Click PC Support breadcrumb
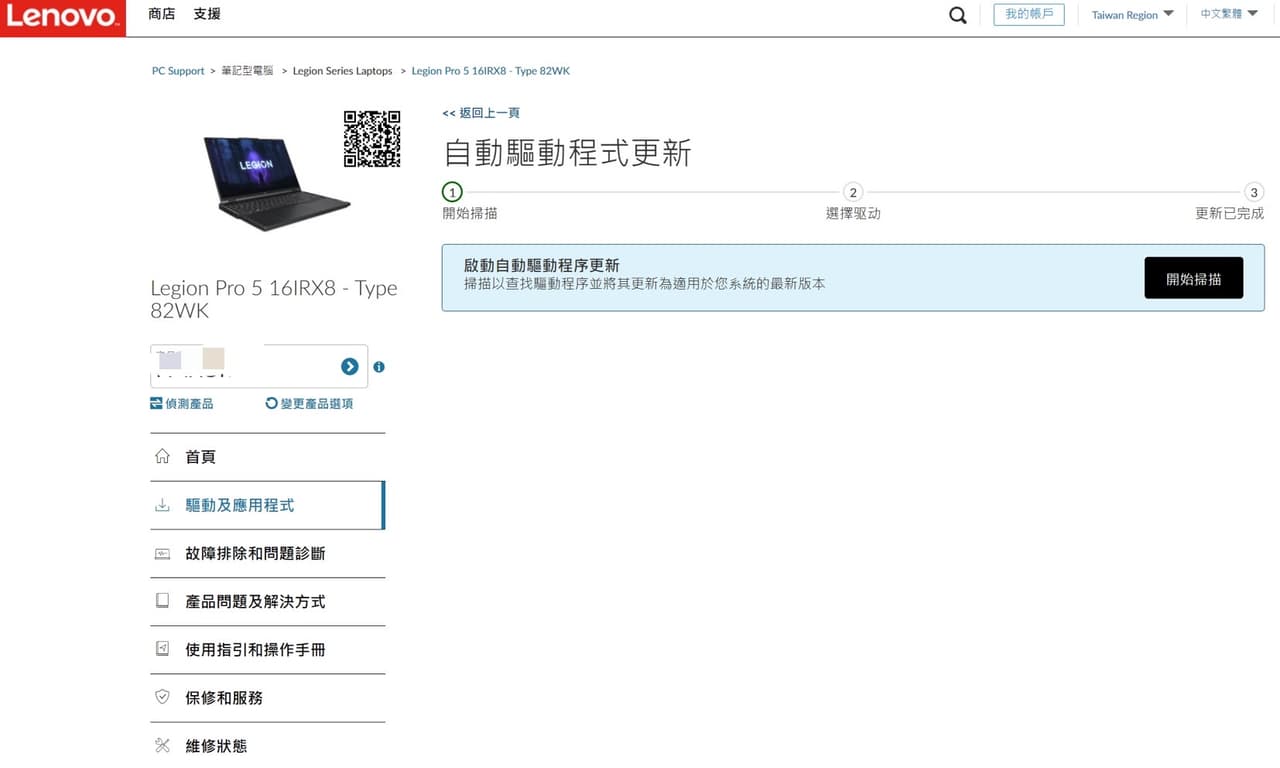 (178, 71)
